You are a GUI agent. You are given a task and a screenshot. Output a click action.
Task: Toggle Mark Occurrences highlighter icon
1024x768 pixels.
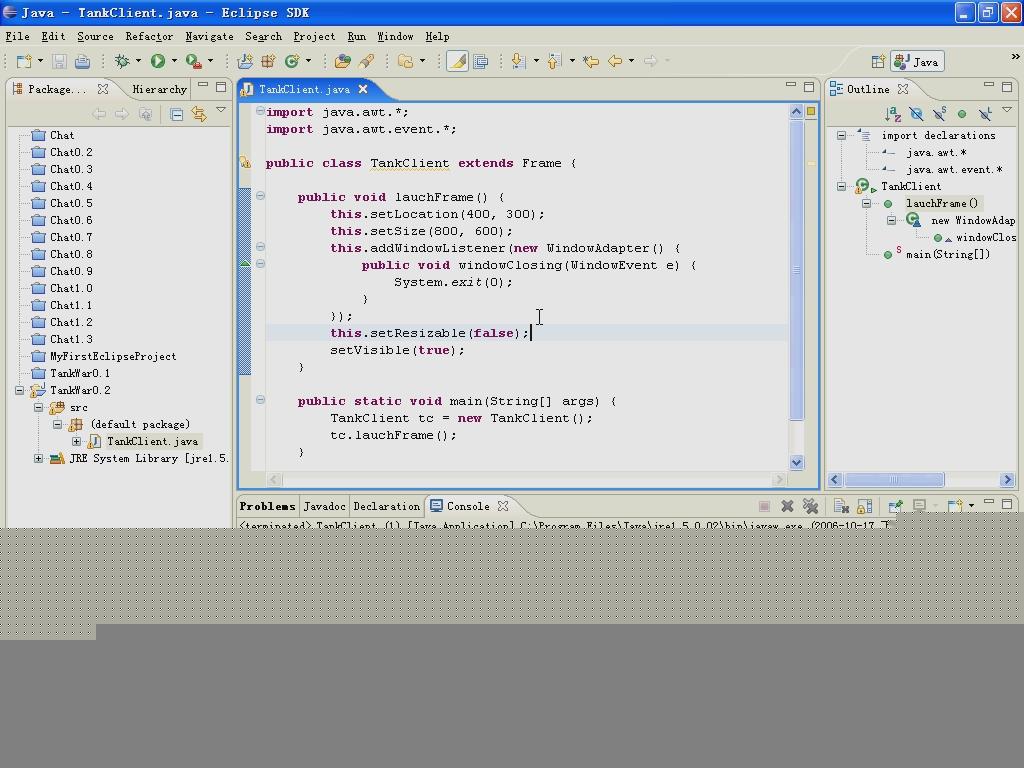click(457, 61)
